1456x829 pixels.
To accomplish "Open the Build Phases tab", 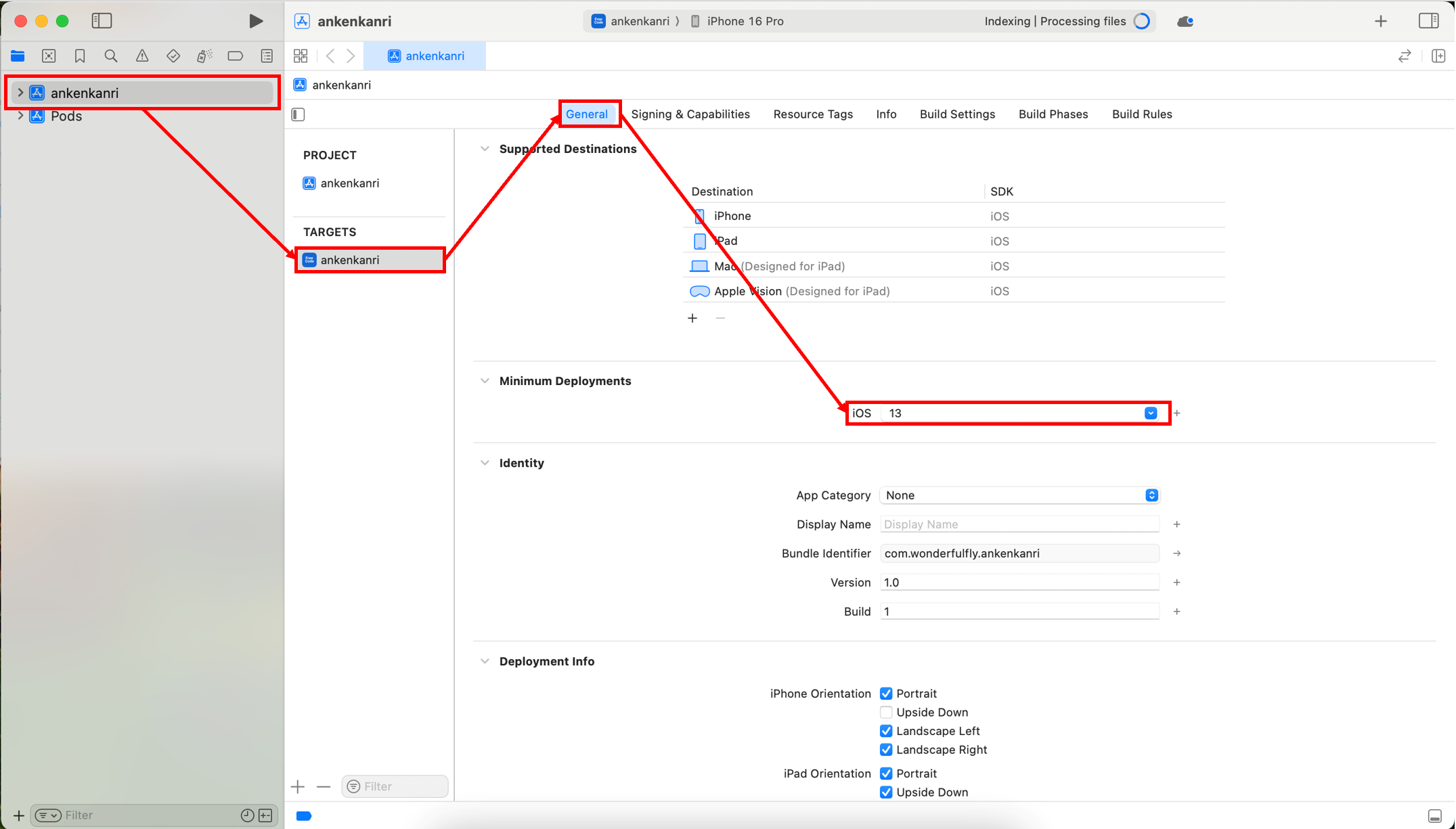I will point(1053,114).
